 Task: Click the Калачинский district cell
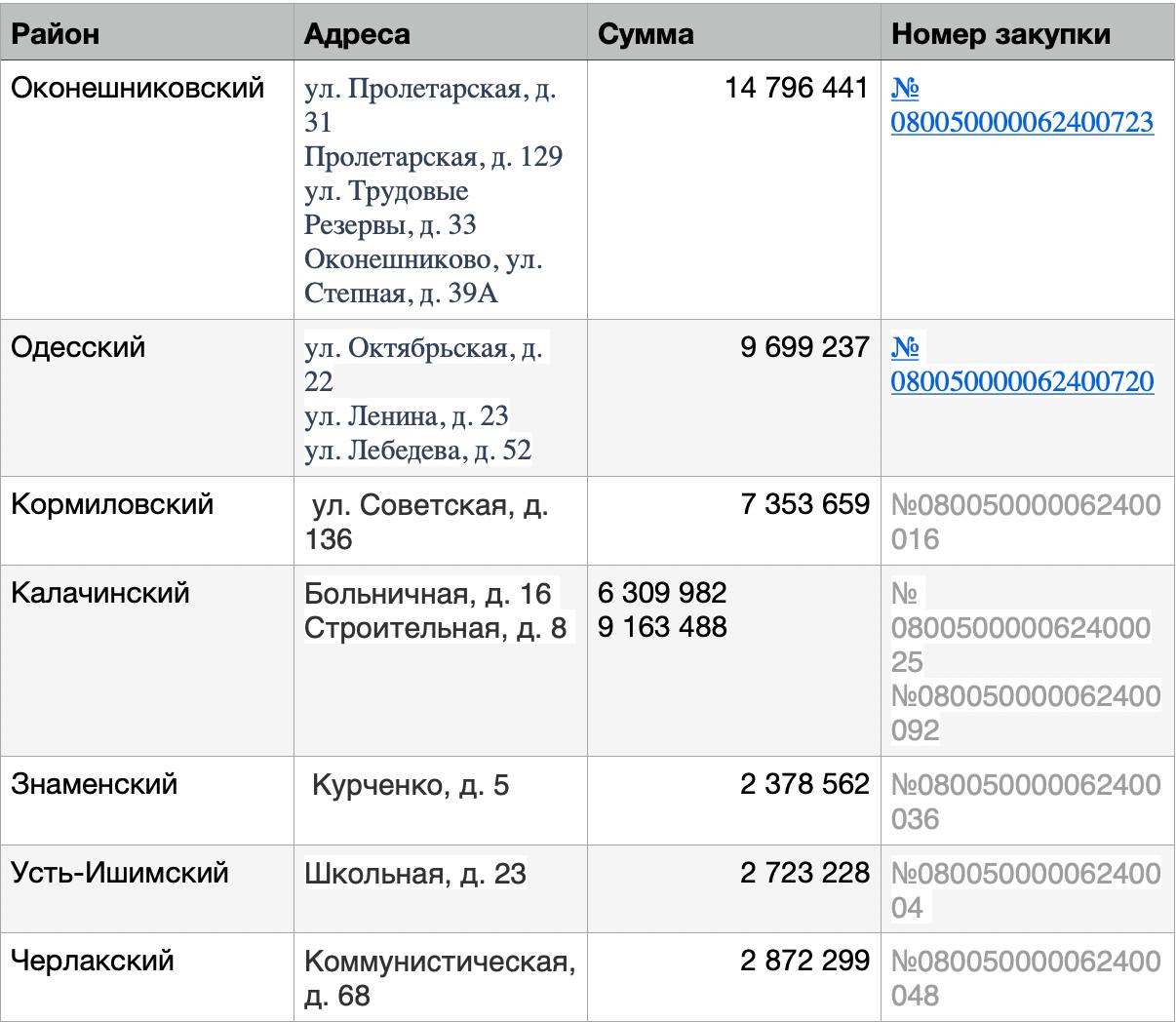coord(100,593)
